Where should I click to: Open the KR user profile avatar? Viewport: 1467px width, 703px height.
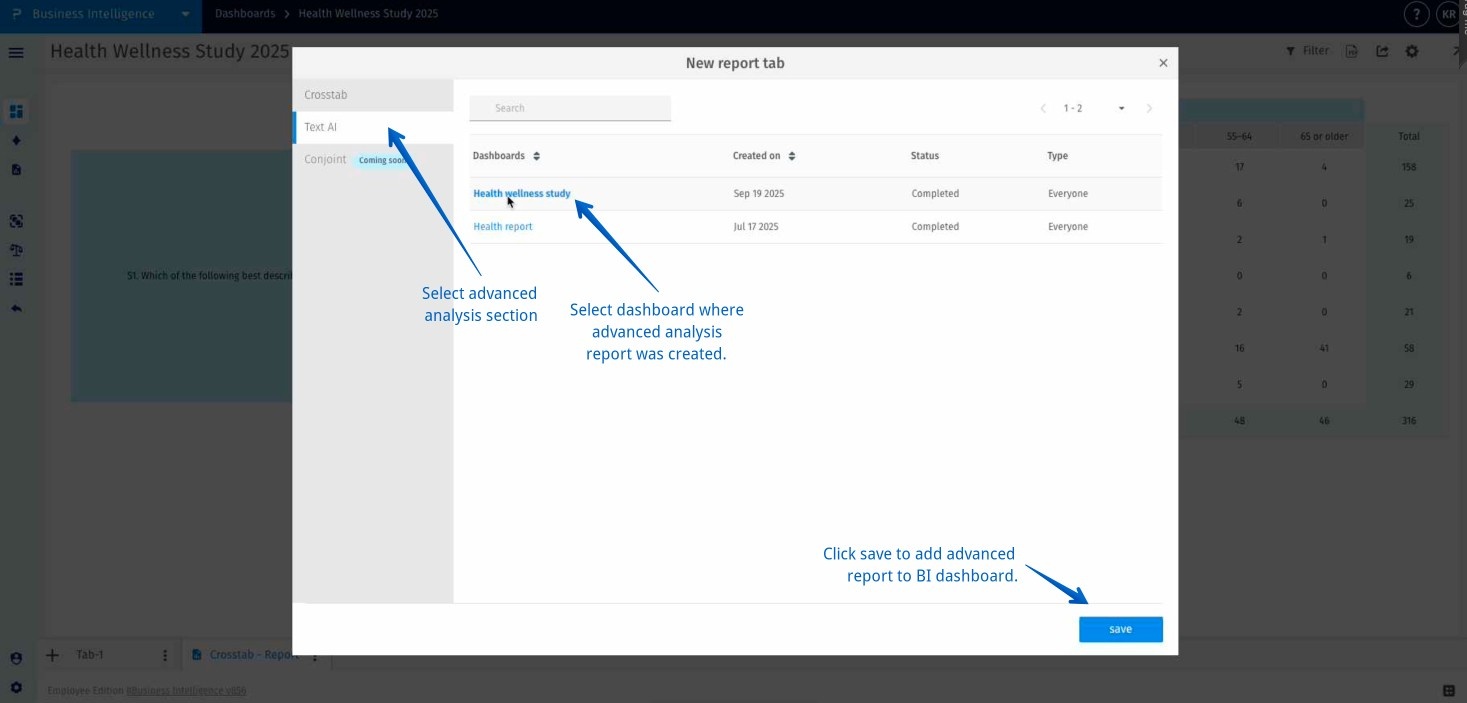1448,14
